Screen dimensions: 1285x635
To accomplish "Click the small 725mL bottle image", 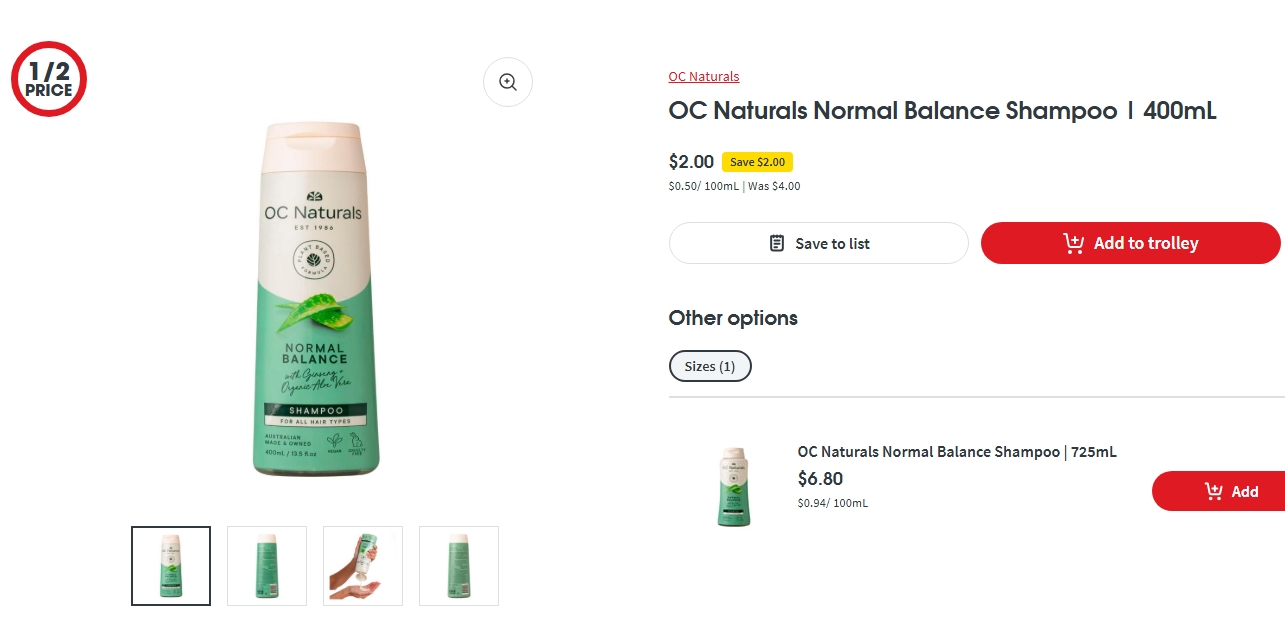I will 734,487.
